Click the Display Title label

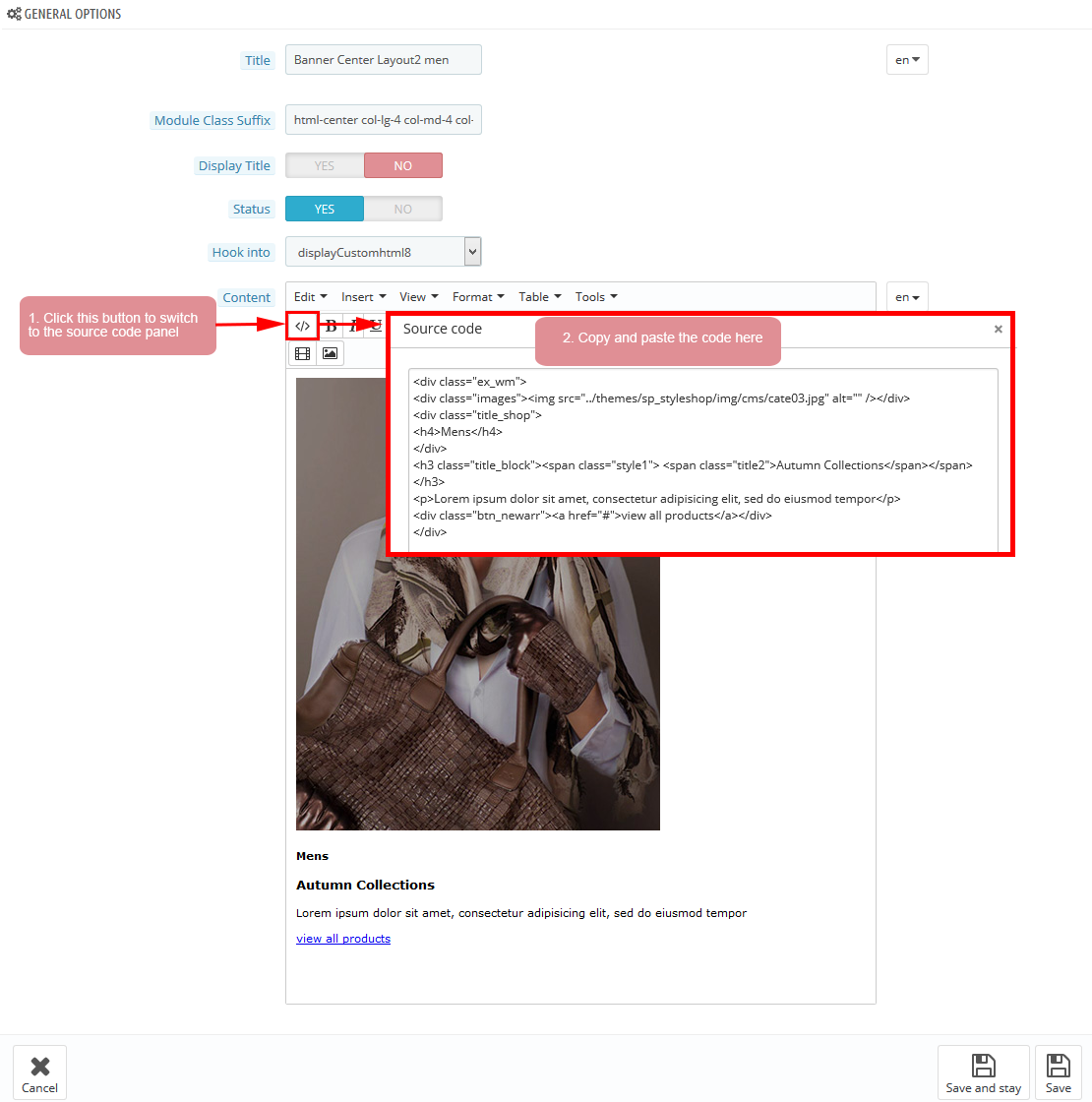[x=234, y=166]
